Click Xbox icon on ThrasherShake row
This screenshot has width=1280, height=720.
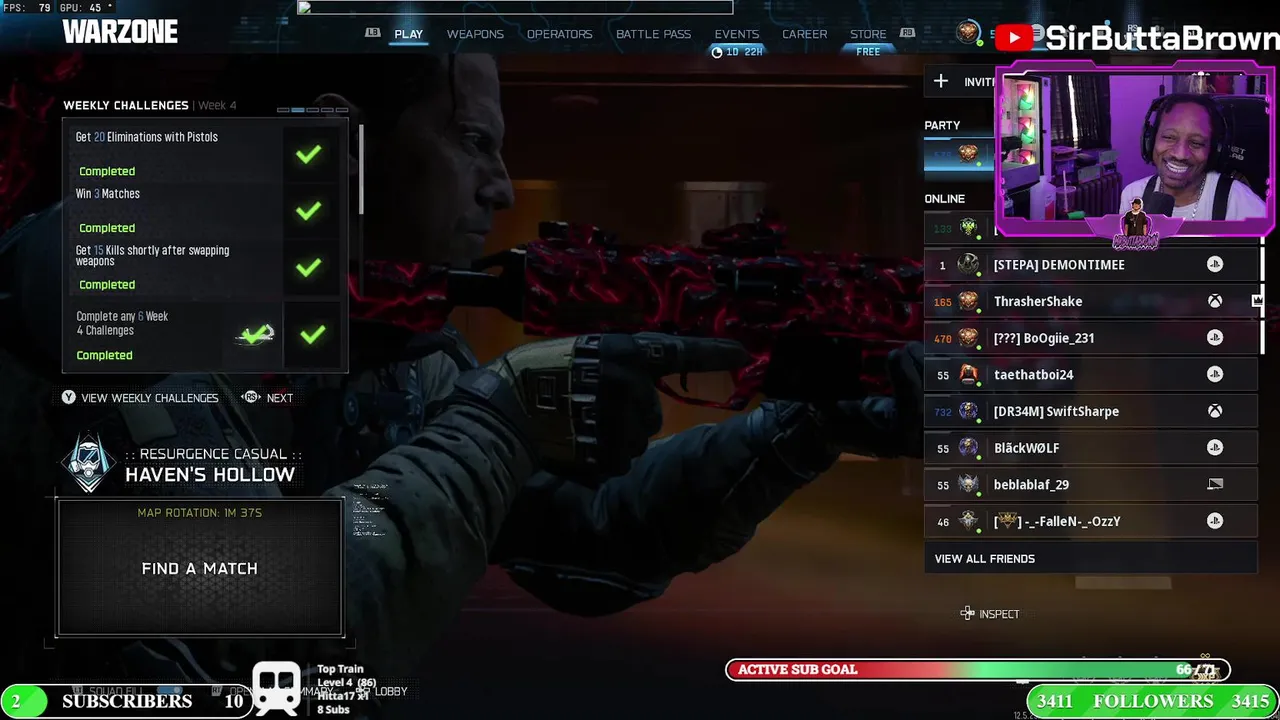tap(1215, 301)
